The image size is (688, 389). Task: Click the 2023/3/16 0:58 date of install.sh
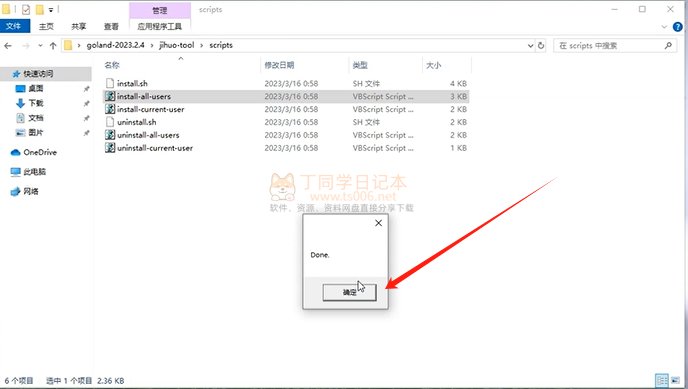coord(291,83)
